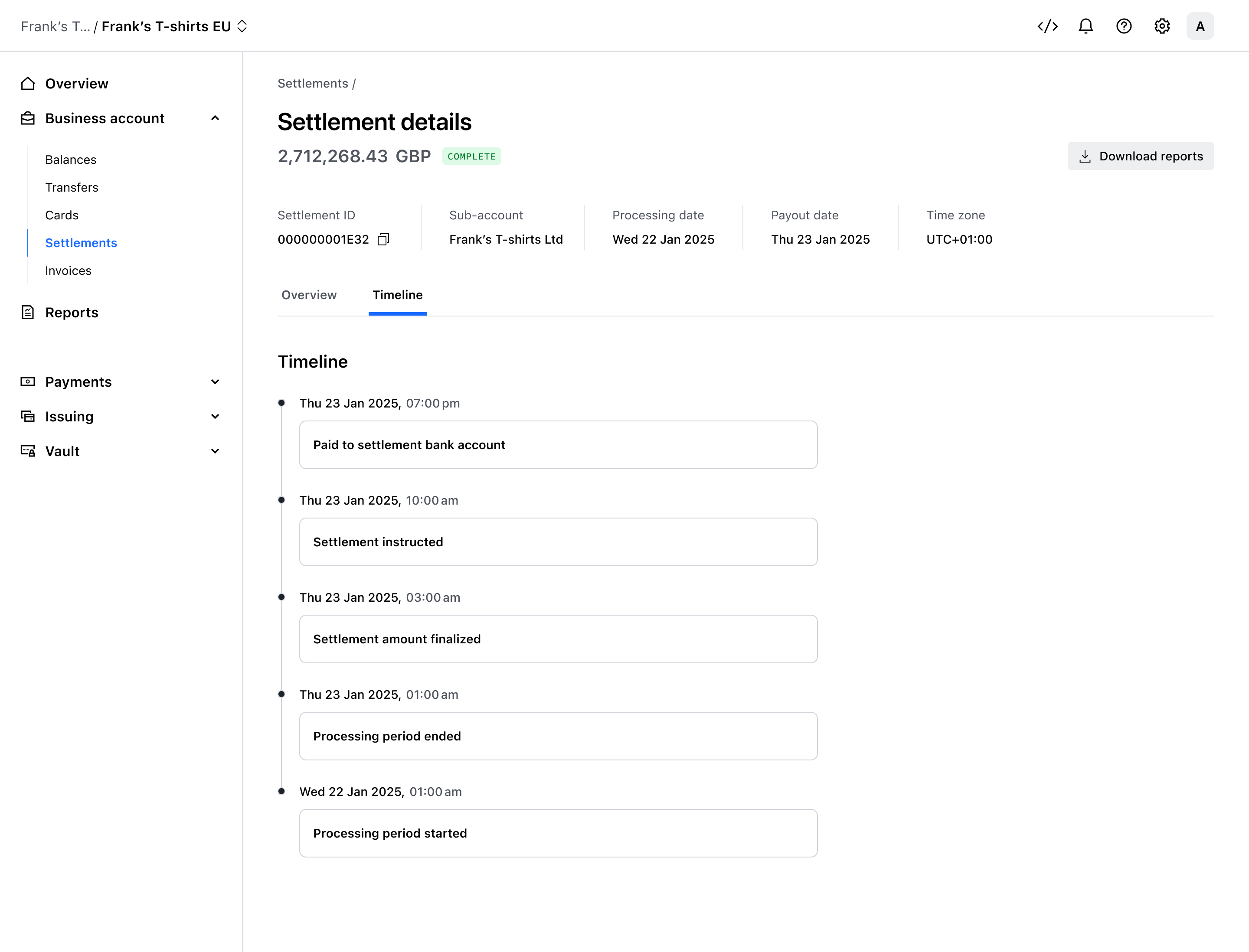This screenshot has height=952, width=1249.
Task: Open the developer code icon
Action: [x=1047, y=26]
